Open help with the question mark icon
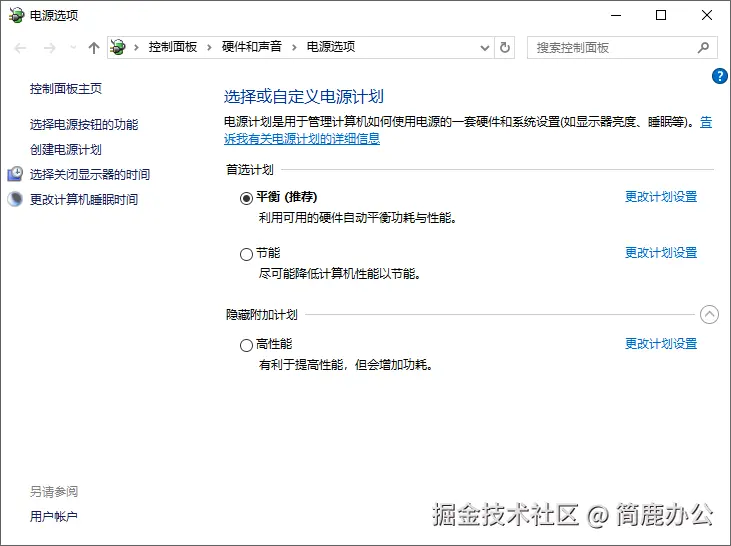731x546 pixels. pyautogui.click(x=720, y=76)
